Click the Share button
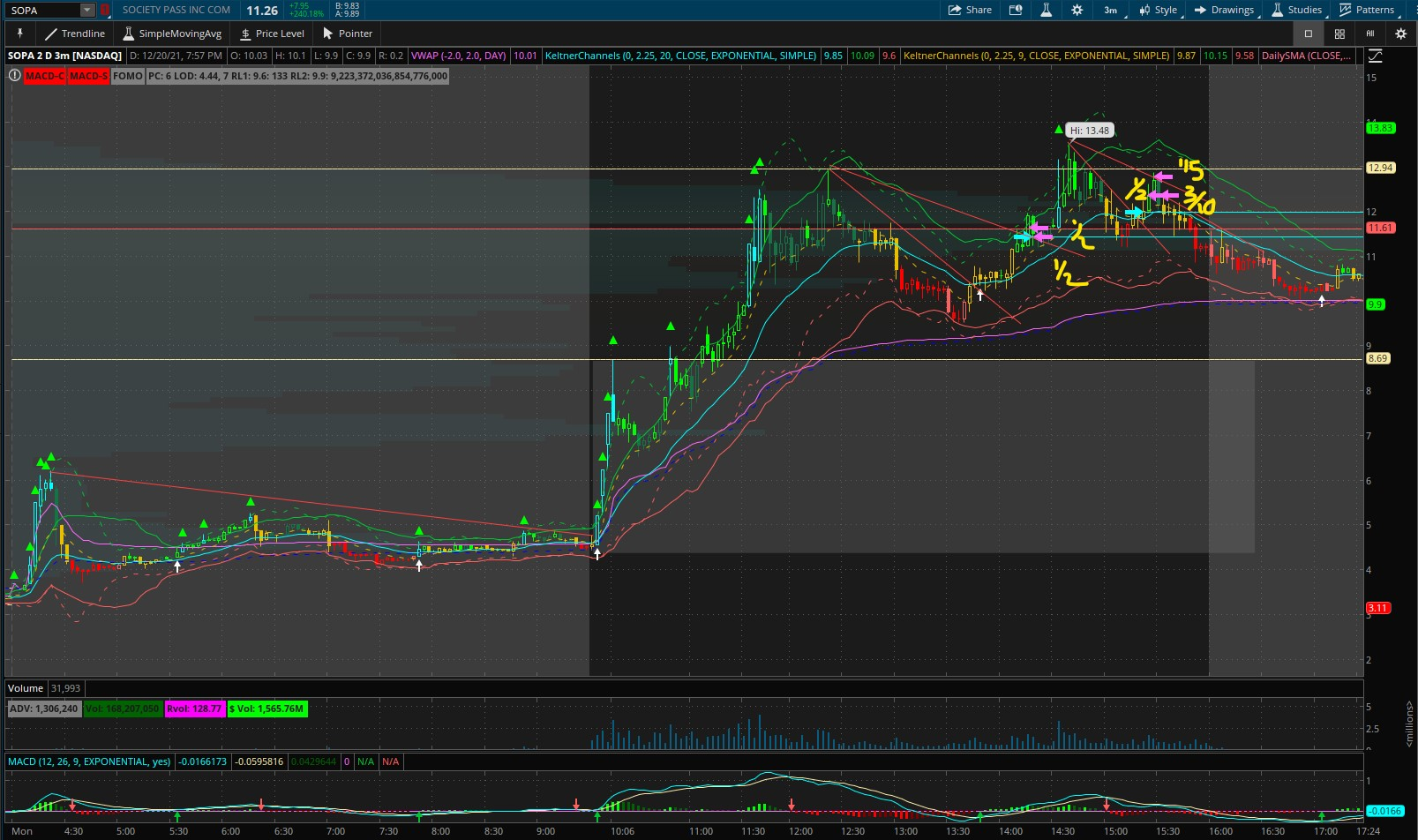 click(970, 10)
